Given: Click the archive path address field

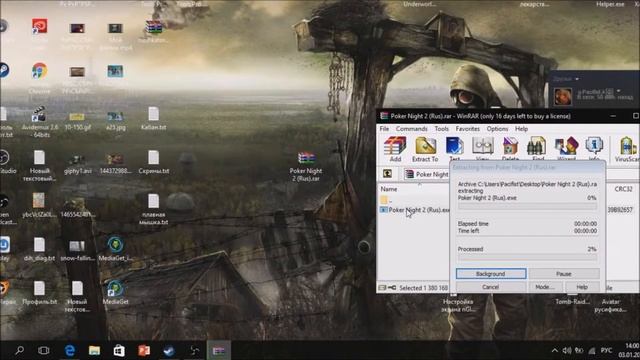Looking at the screenshot, I should [427, 174].
